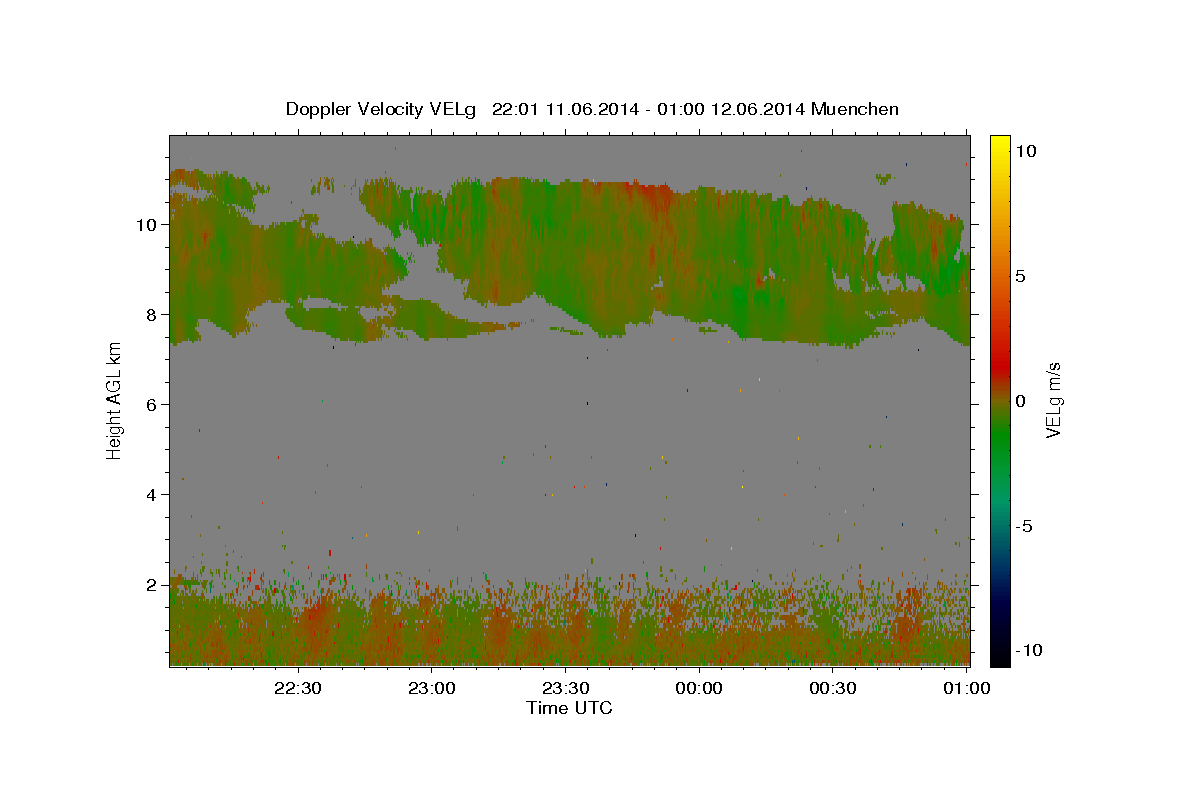Pick the black bottom of the colorbar
This screenshot has height=800, width=1200.
tap(999, 658)
